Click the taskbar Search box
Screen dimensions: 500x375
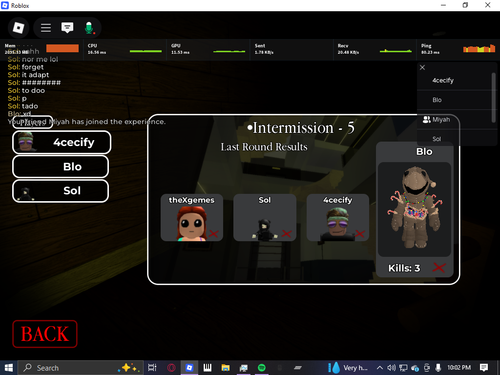point(81,368)
